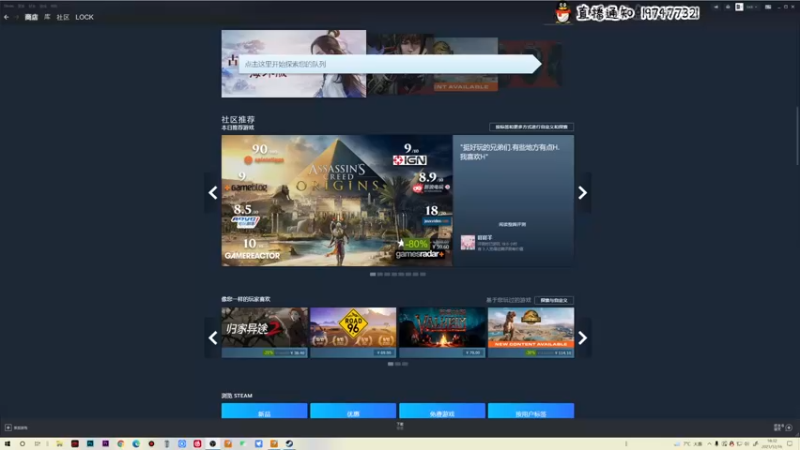800x450 pixels.
Task: Click the explore and customize button
Action: (554, 300)
